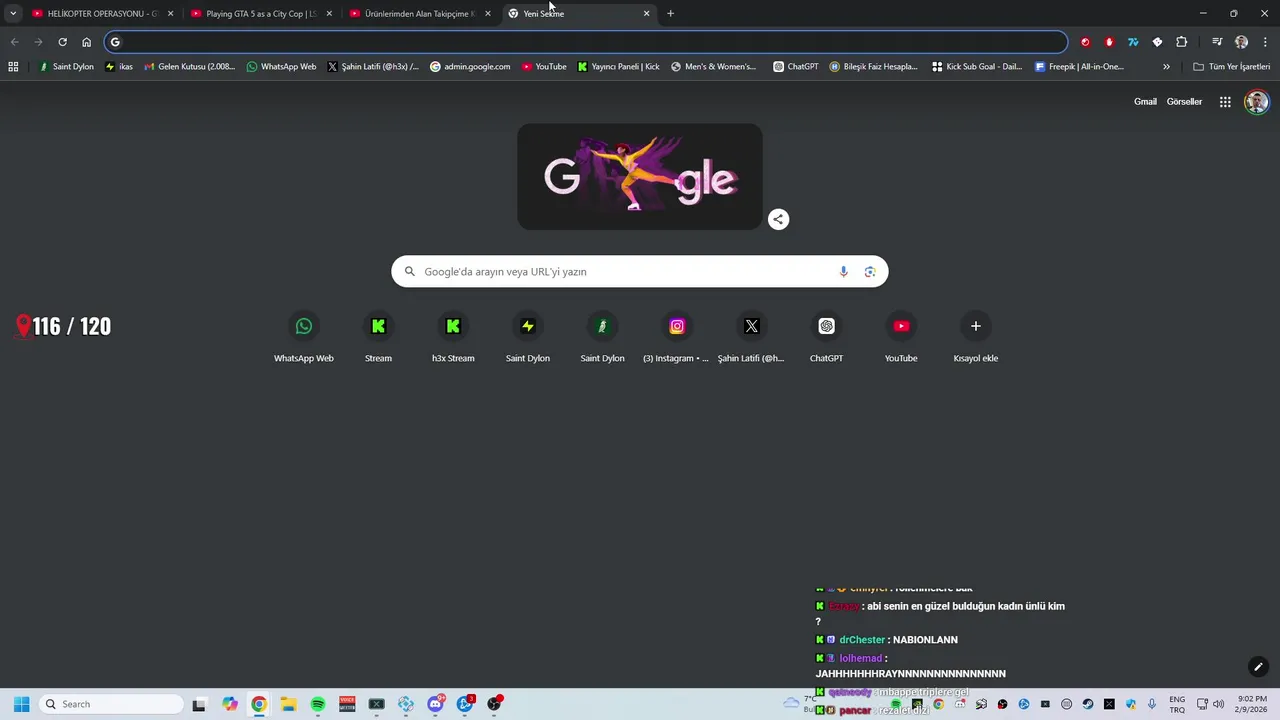Click the Chrome profile avatar in toolbar
Image resolution: width=1280 pixels, height=720 pixels.
1241,42
